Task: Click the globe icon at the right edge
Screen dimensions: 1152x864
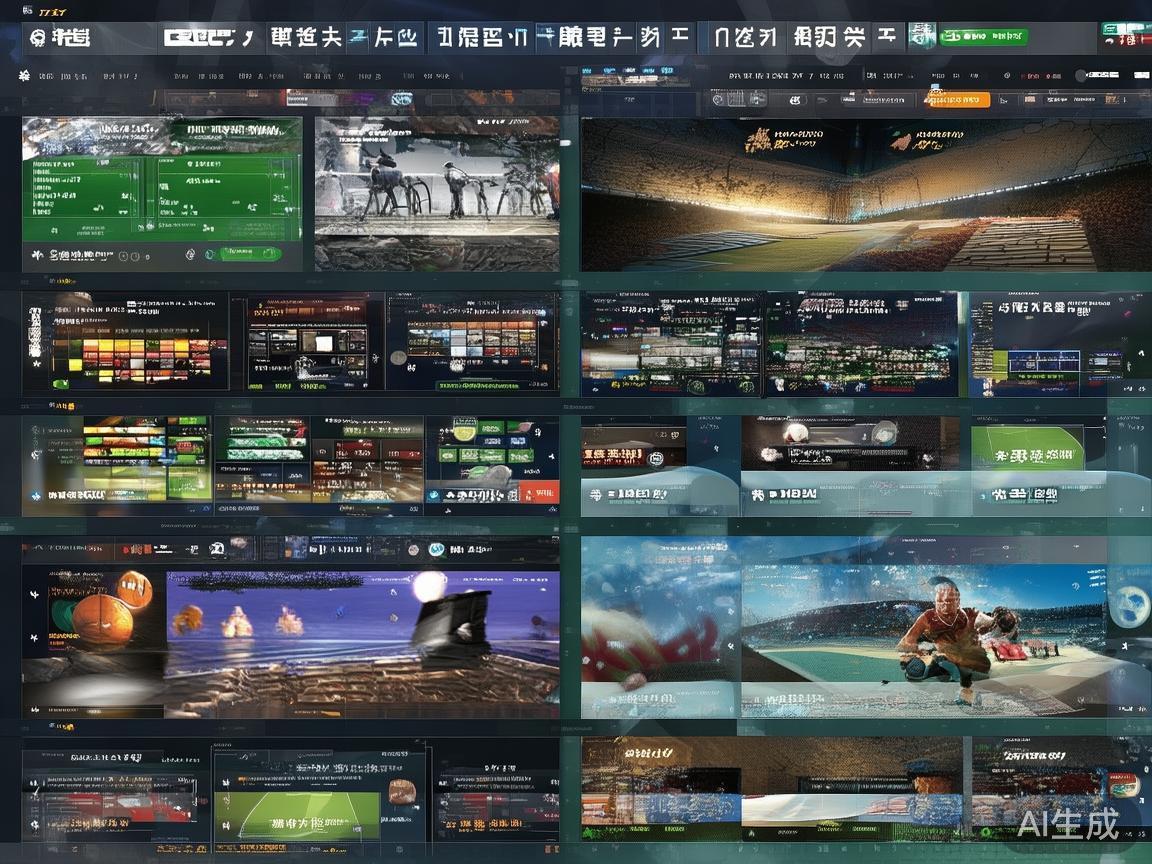Action: 1128,604
